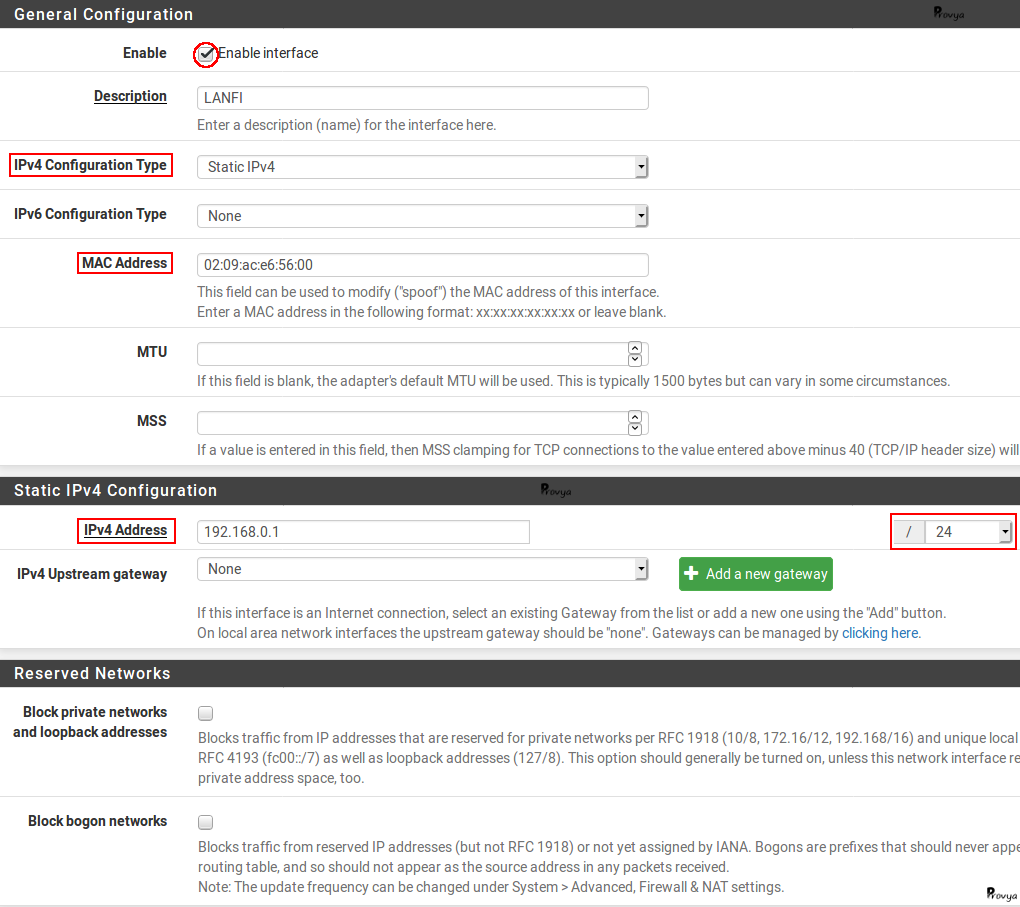
Task: Click the MTU label
Action: pos(152,352)
